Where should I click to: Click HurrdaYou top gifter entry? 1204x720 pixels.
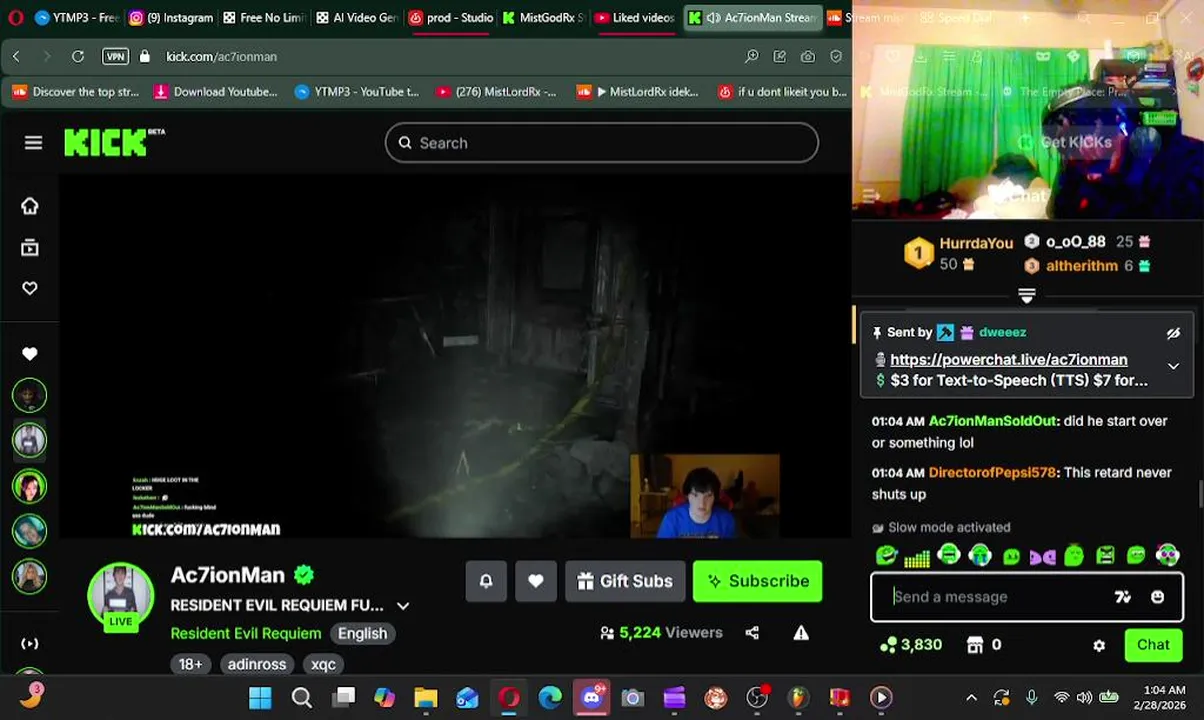[958, 254]
